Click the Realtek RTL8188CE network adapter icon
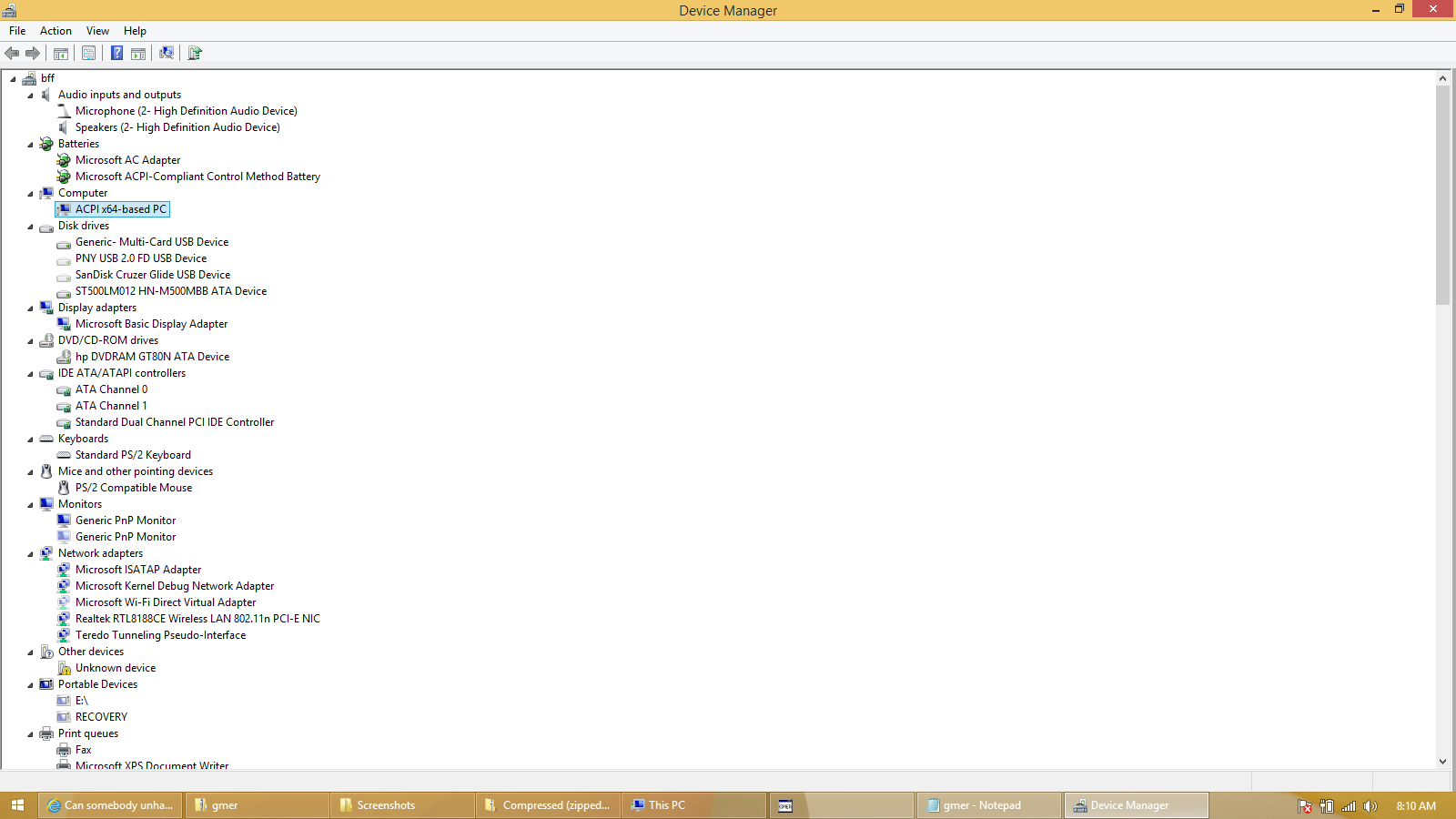 (64, 619)
